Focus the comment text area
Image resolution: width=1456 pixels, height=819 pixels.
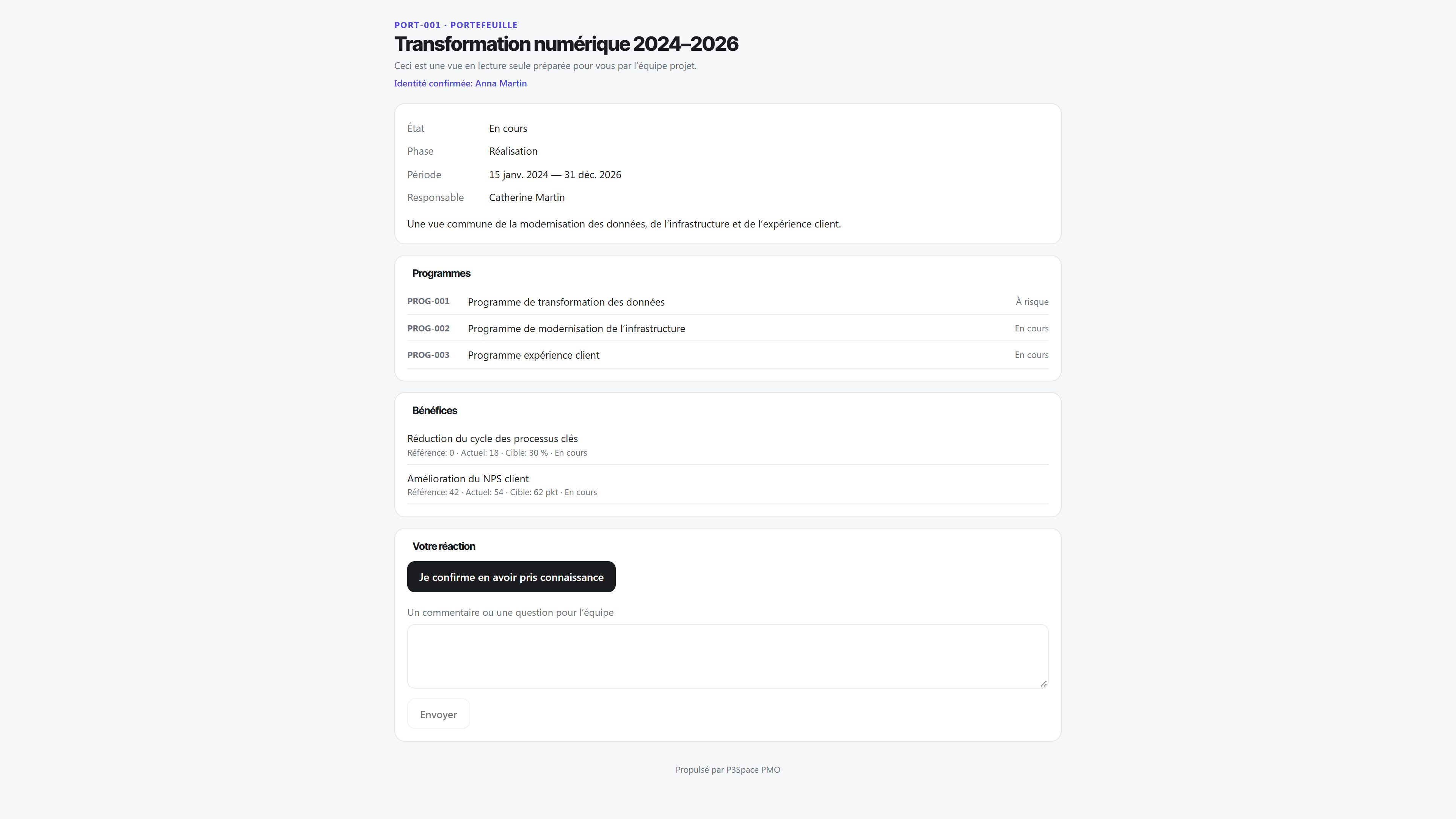(x=728, y=656)
